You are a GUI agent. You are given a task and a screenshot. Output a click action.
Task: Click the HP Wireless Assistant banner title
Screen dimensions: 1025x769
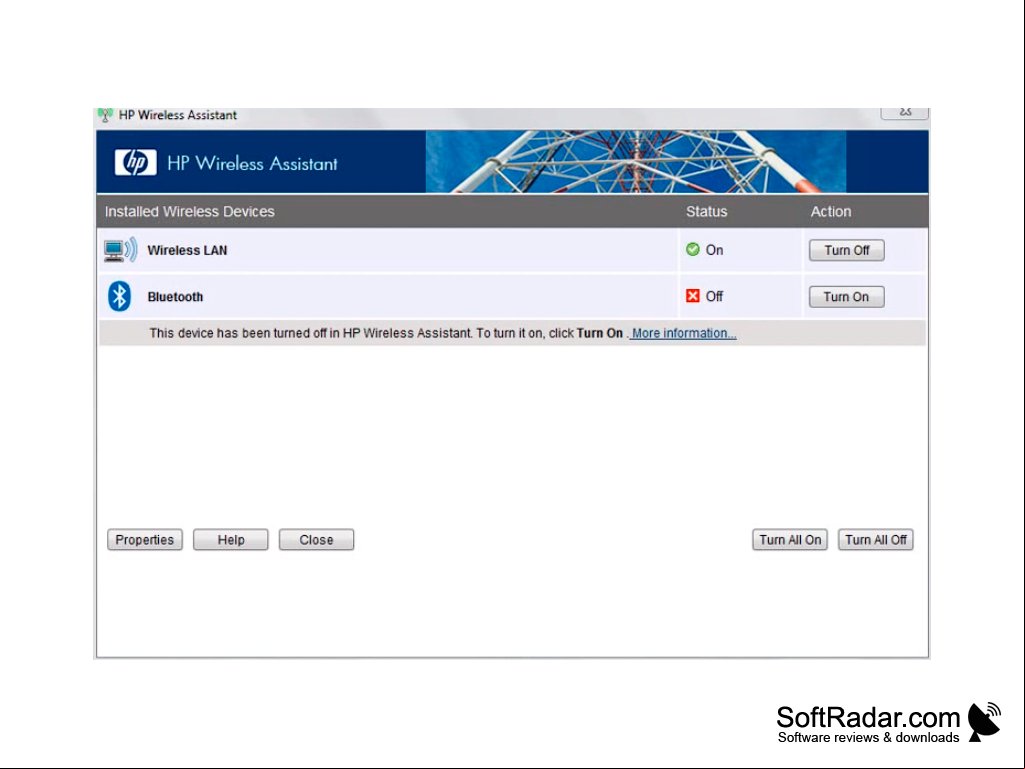(x=252, y=163)
